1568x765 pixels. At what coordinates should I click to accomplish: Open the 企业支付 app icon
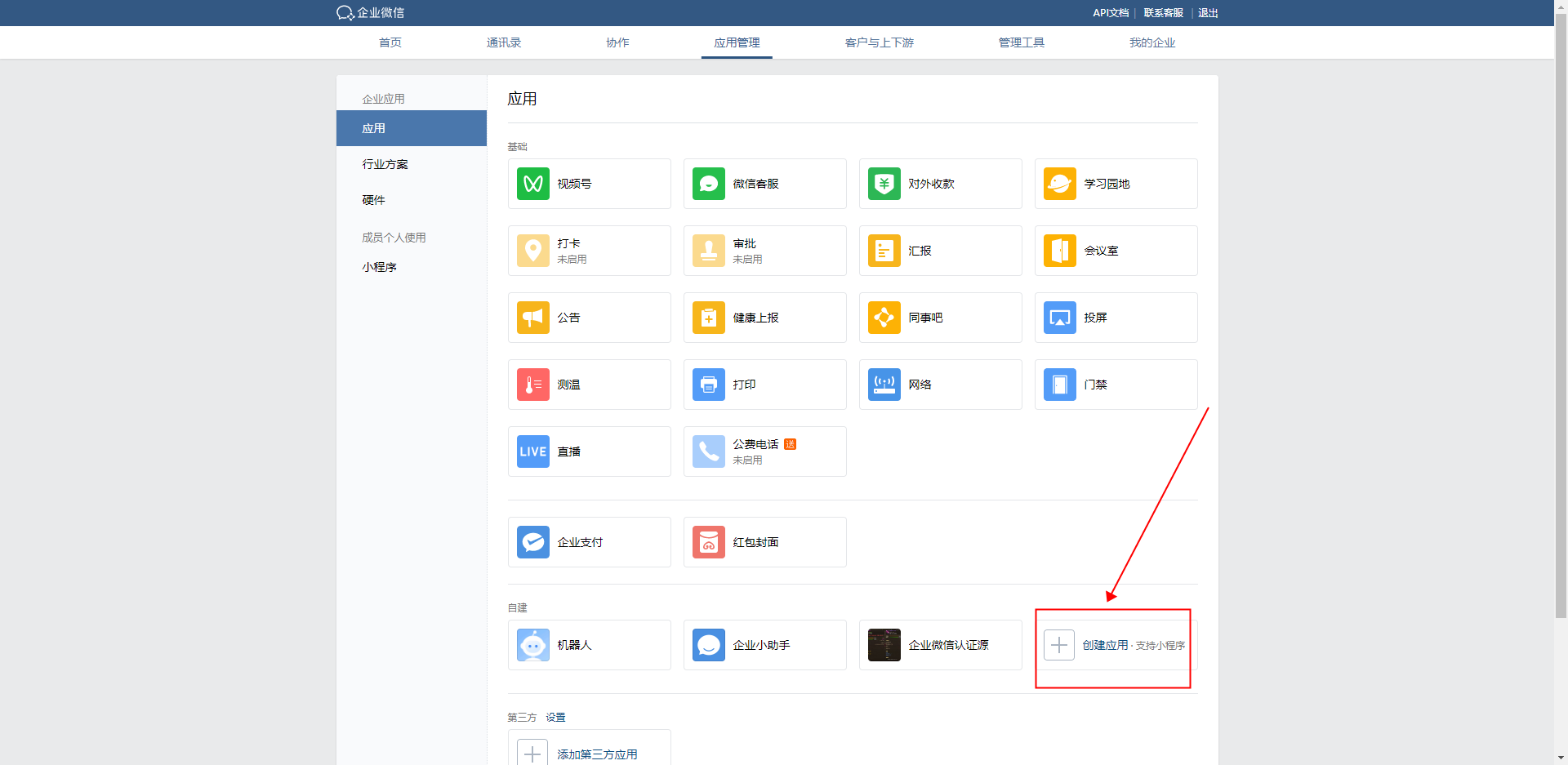(532, 542)
